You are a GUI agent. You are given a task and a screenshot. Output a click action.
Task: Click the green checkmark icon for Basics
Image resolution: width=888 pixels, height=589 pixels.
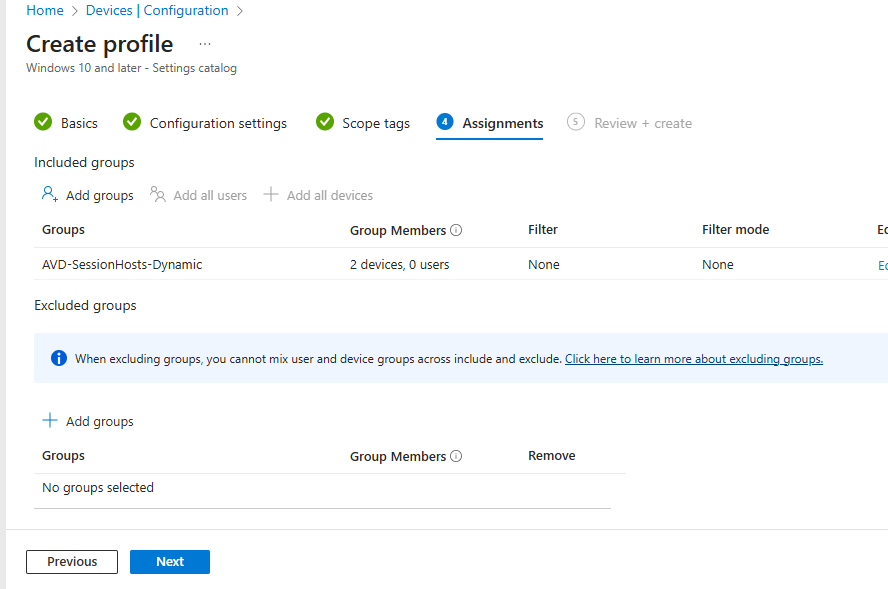43,122
